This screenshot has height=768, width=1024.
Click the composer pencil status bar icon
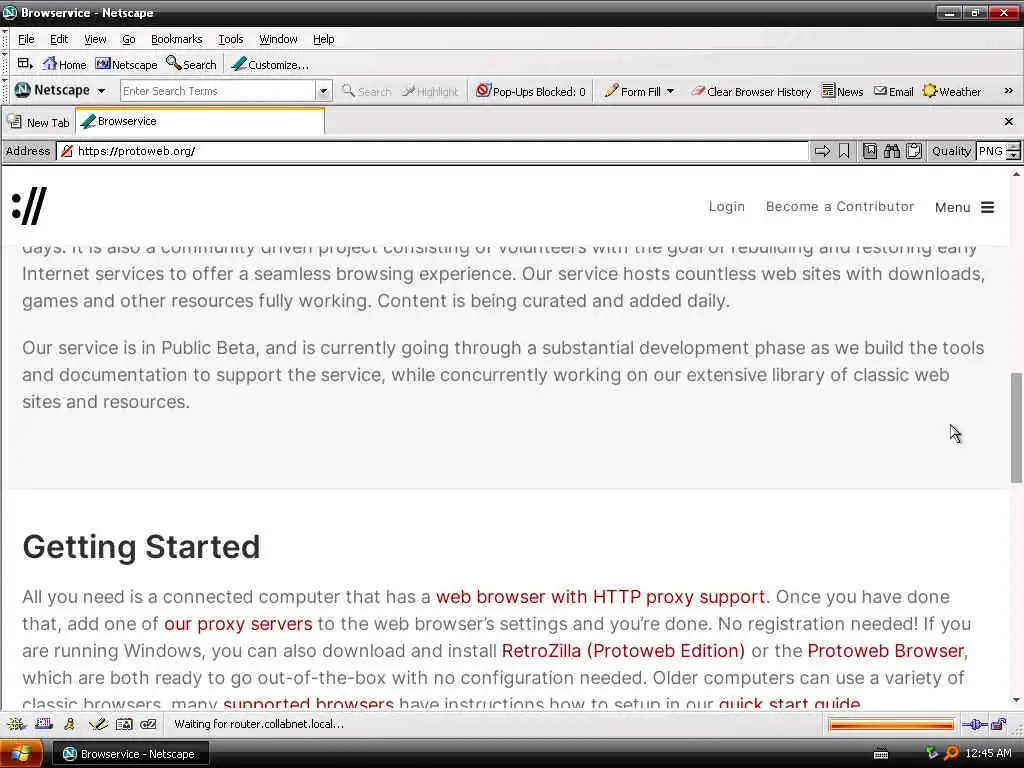coord(98,724)
